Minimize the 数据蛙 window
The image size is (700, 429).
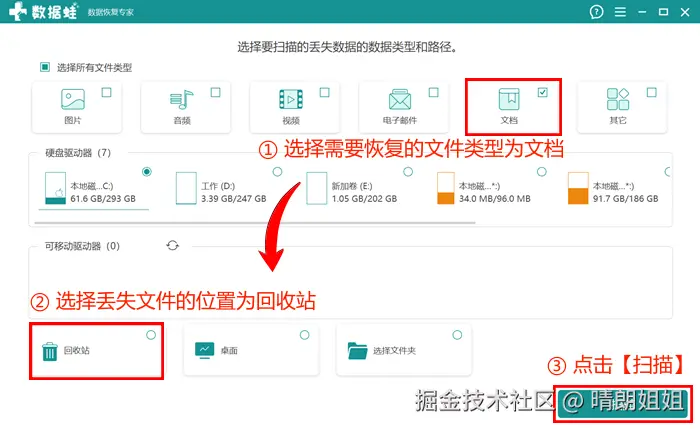(x=642, y=12)
